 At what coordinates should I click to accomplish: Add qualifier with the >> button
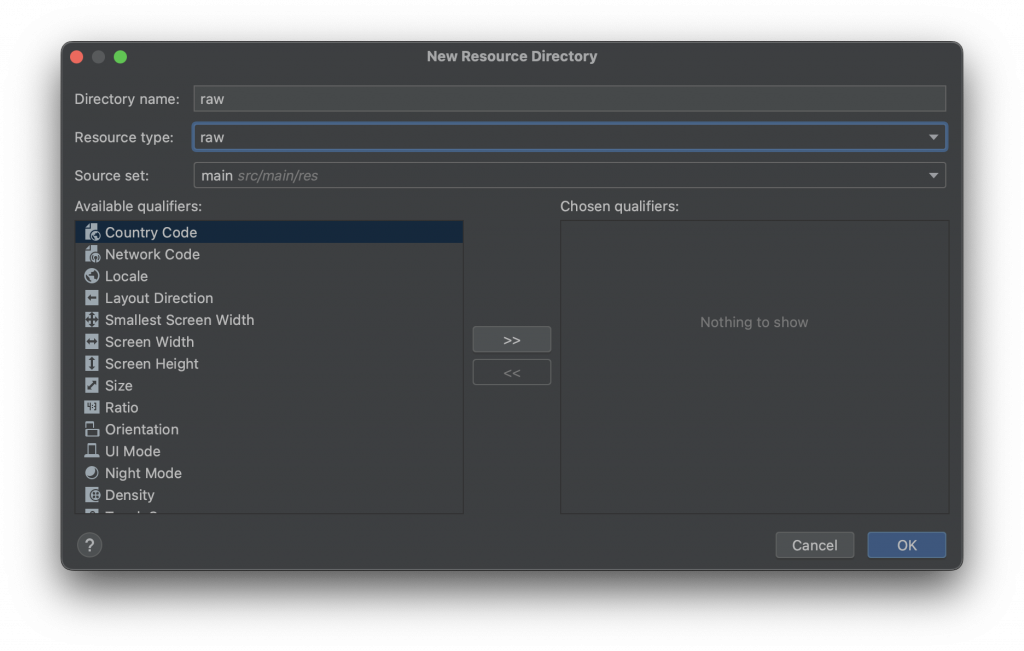click(511, 340)
